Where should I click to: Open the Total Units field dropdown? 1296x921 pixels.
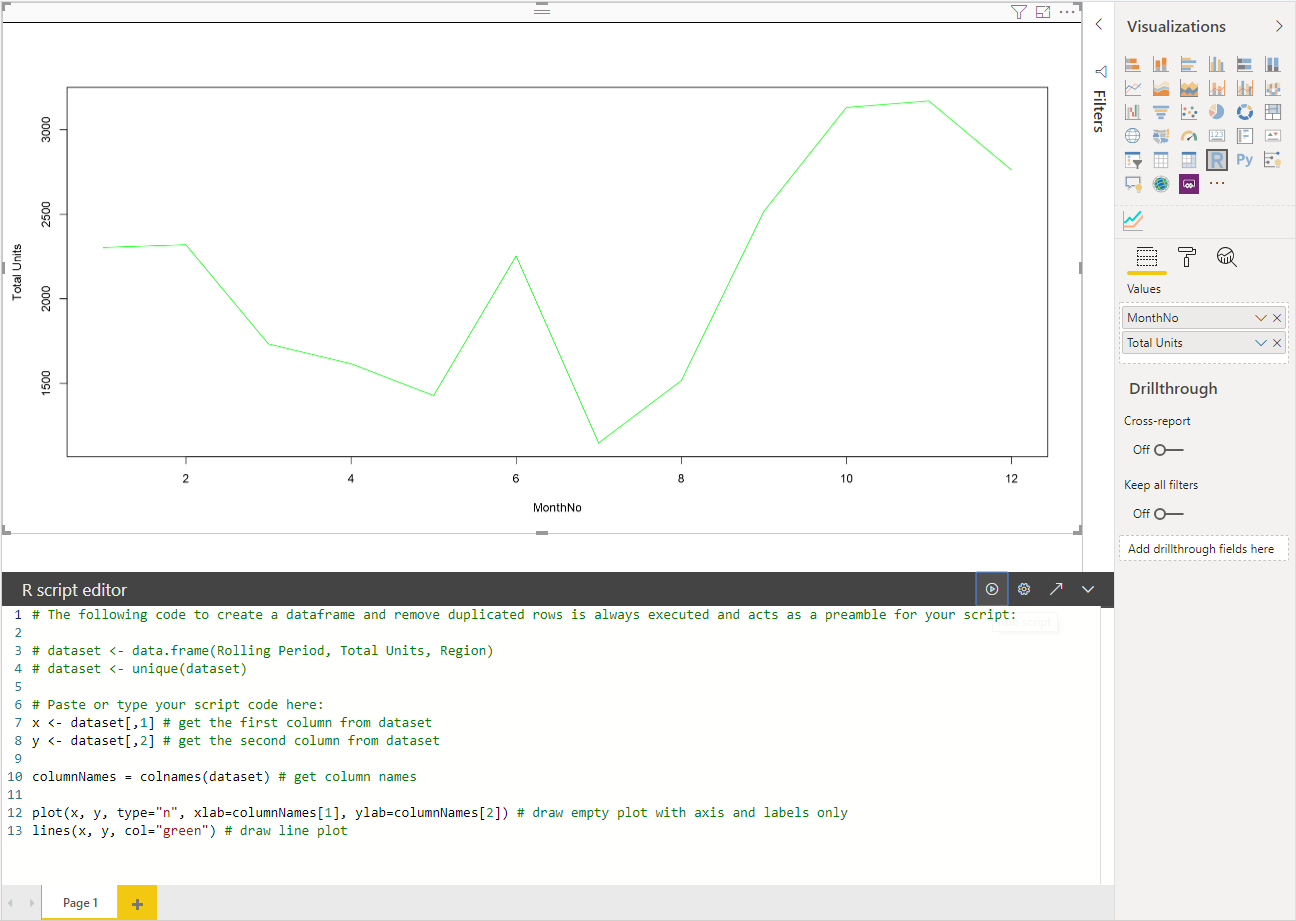[1258, 342]
